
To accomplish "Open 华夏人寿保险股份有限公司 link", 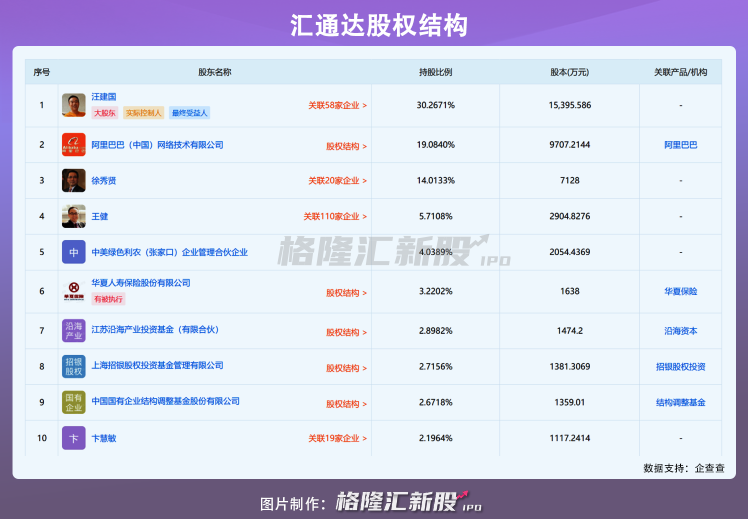I will pyautogui.click(x=141, y=283).
